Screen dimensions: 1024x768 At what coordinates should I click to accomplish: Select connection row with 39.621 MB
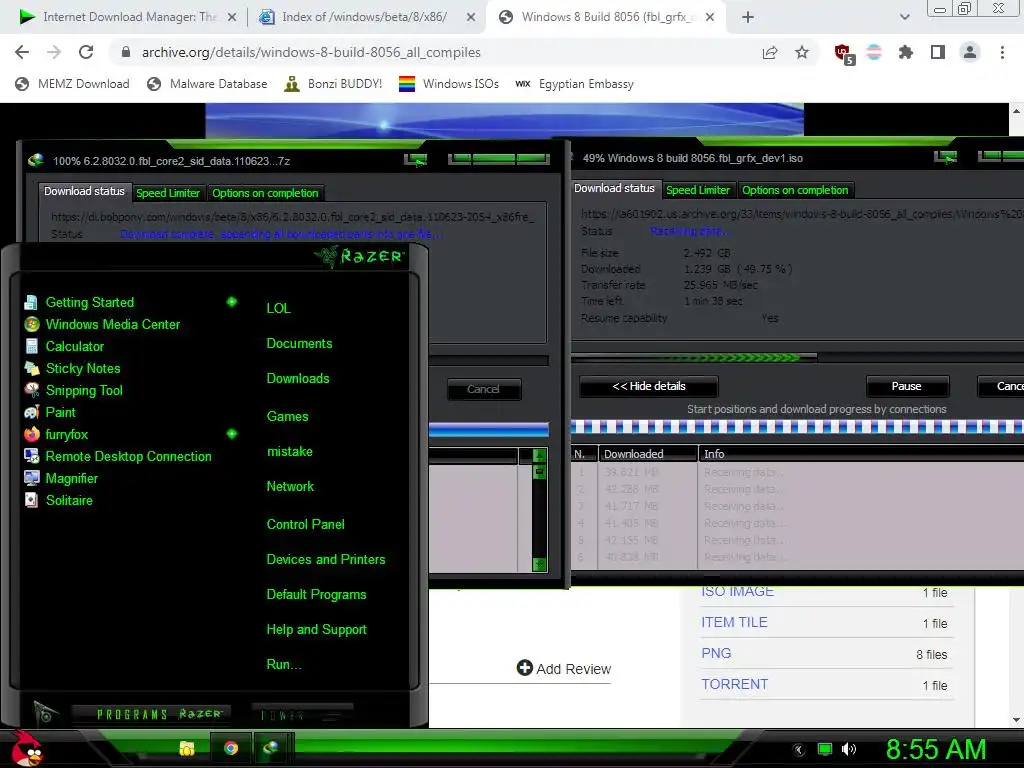(797, 472)
